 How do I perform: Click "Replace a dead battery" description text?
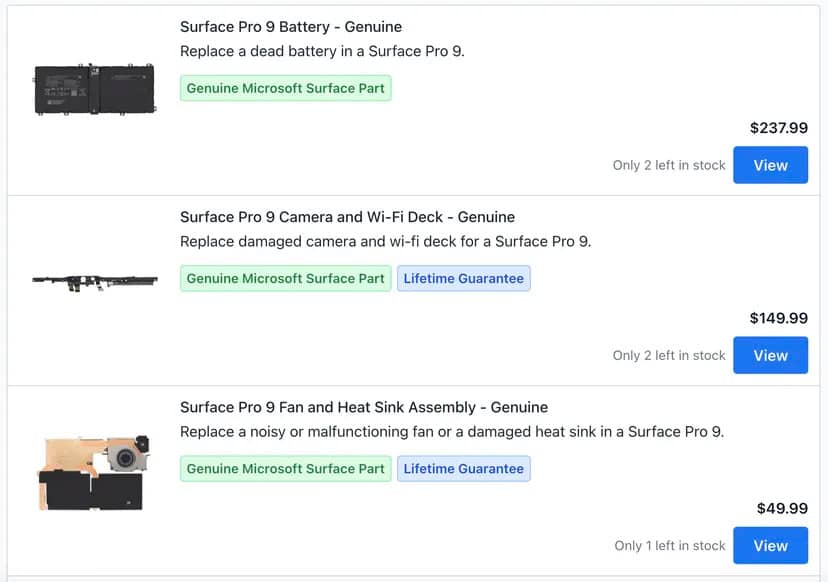coord(323,51)
